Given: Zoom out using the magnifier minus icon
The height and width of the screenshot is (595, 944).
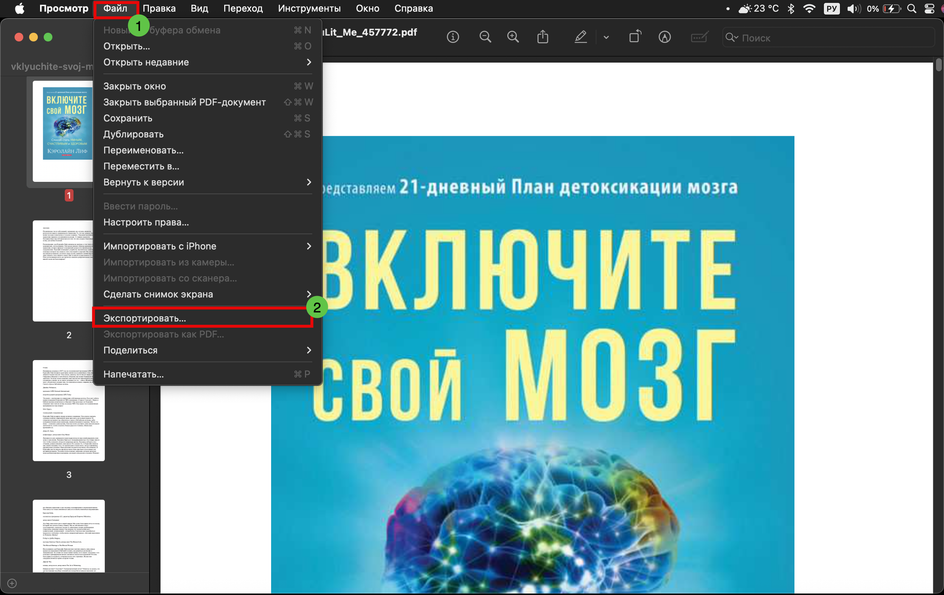Looking at the screenshot, I should pyautogui.click(x=485, y=37).
